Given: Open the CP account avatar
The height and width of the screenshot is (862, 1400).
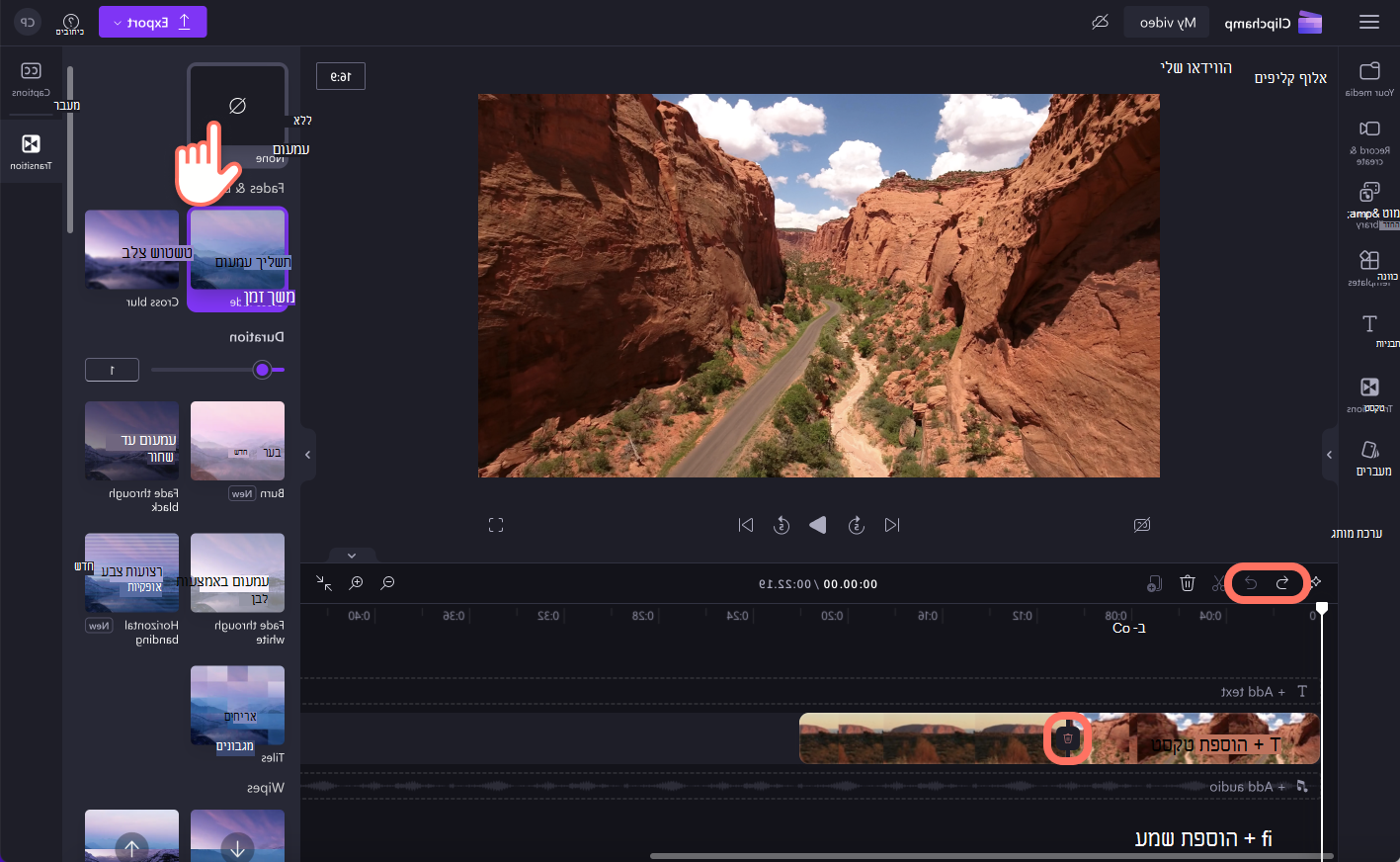Looking at the screenshot, I should pyautogui.click(x=28, y=22).
